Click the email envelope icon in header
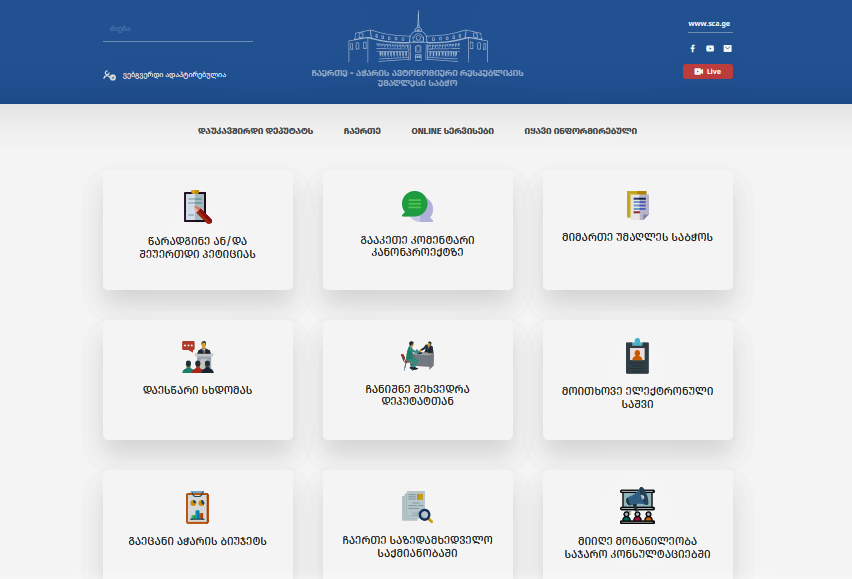The width and height of the screenshot is (852, 579). (x=728, y=48)
